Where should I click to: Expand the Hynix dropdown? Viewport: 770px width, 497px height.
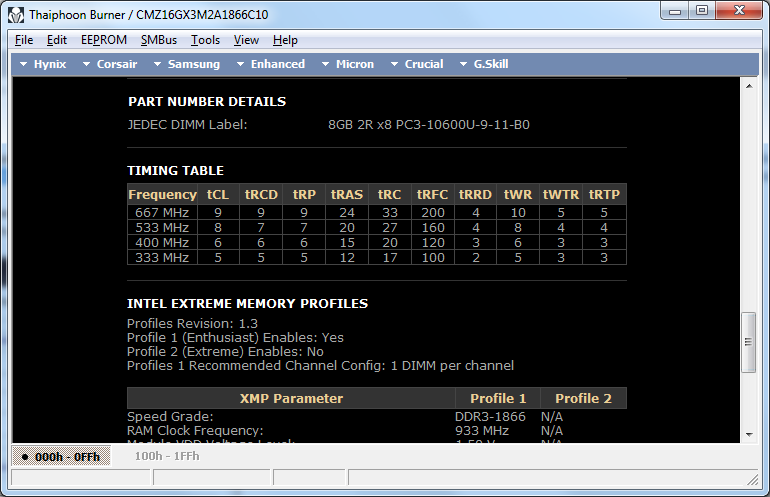pyautogui.click(x=43, y=64)
